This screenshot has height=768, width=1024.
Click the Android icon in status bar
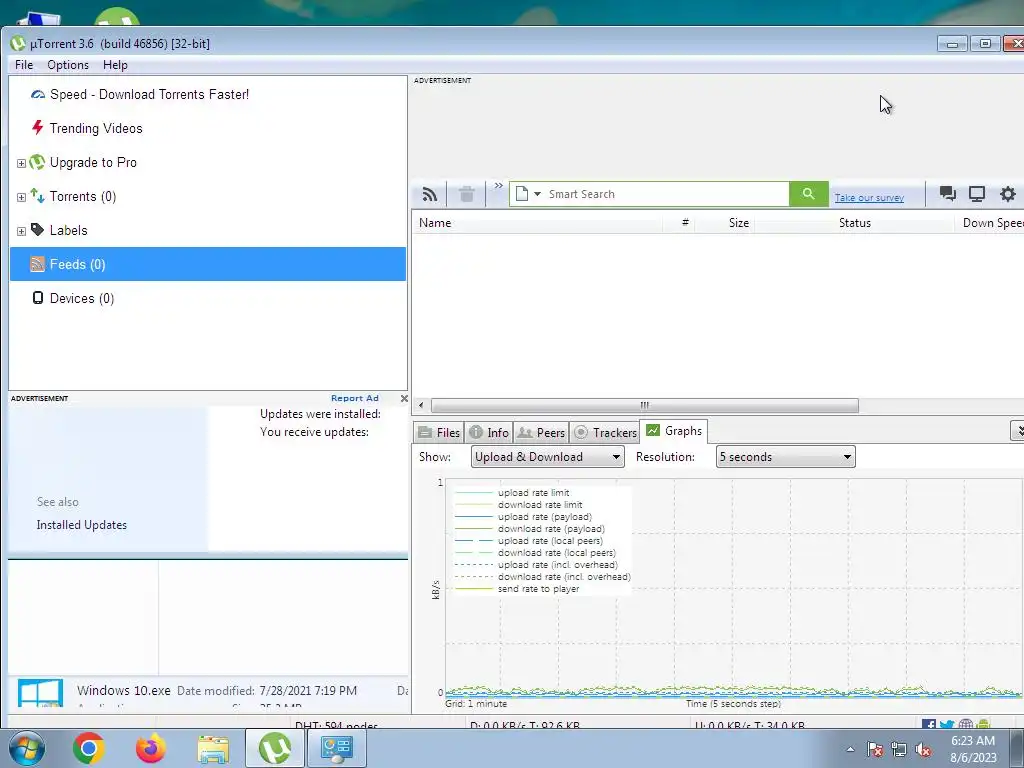click(983, 724)
